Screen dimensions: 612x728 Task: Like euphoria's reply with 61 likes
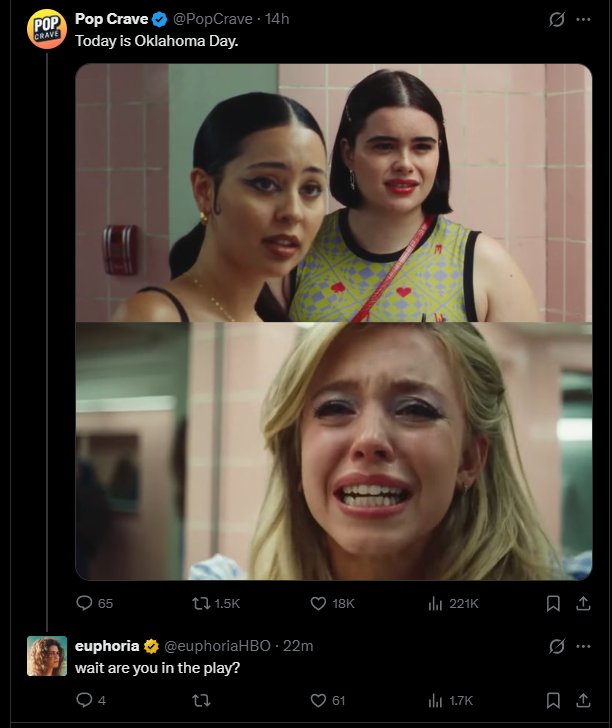[x=327, y=700]
